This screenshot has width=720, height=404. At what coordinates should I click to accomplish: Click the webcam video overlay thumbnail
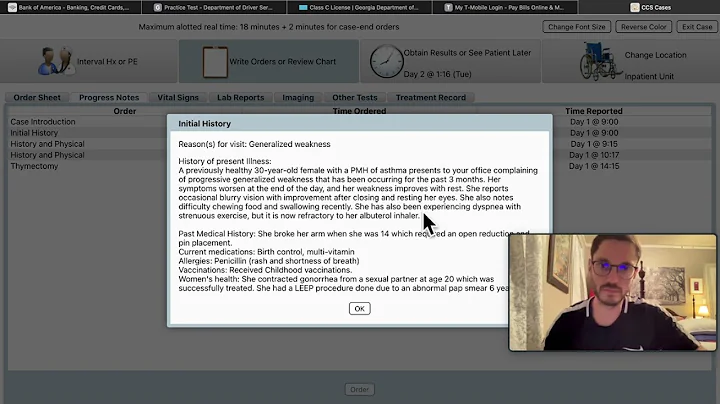(x=613, y=292)
